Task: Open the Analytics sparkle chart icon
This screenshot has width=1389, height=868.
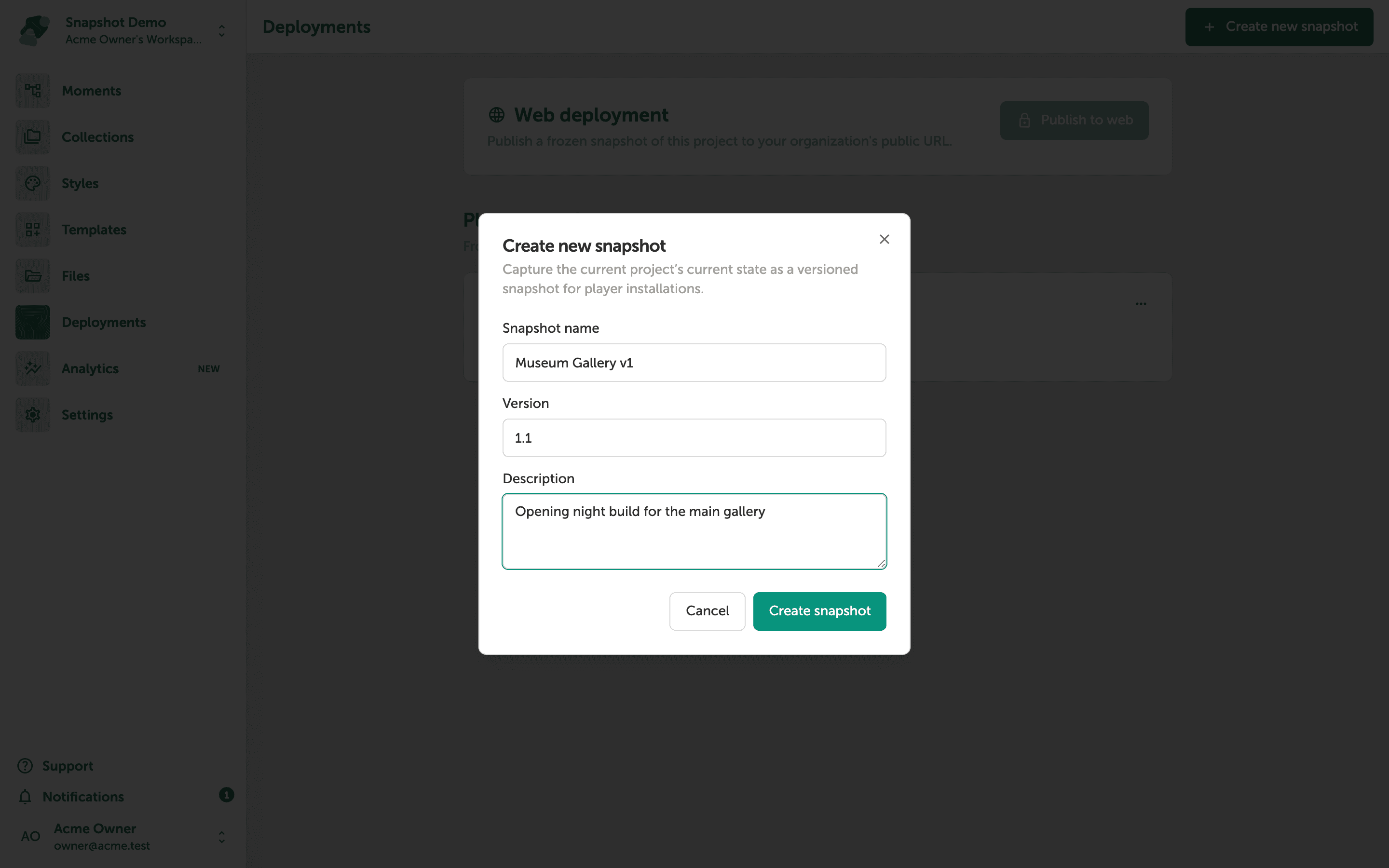Action: point(33,368)
